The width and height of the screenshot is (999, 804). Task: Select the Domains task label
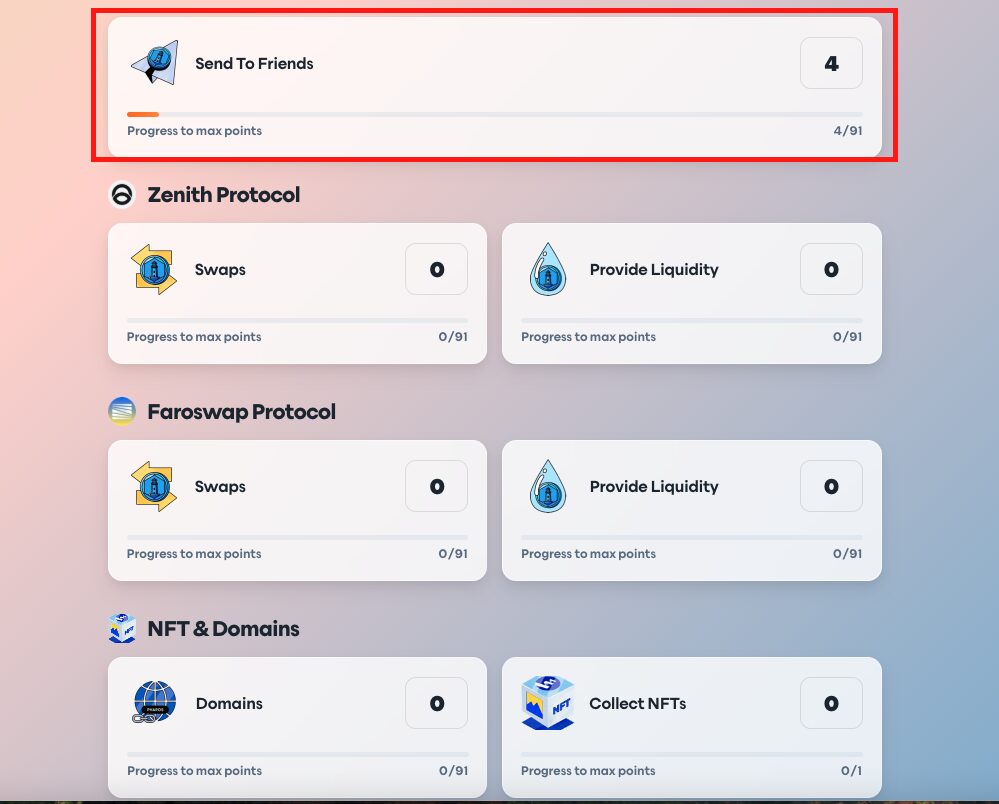click(x=229, y=704)
